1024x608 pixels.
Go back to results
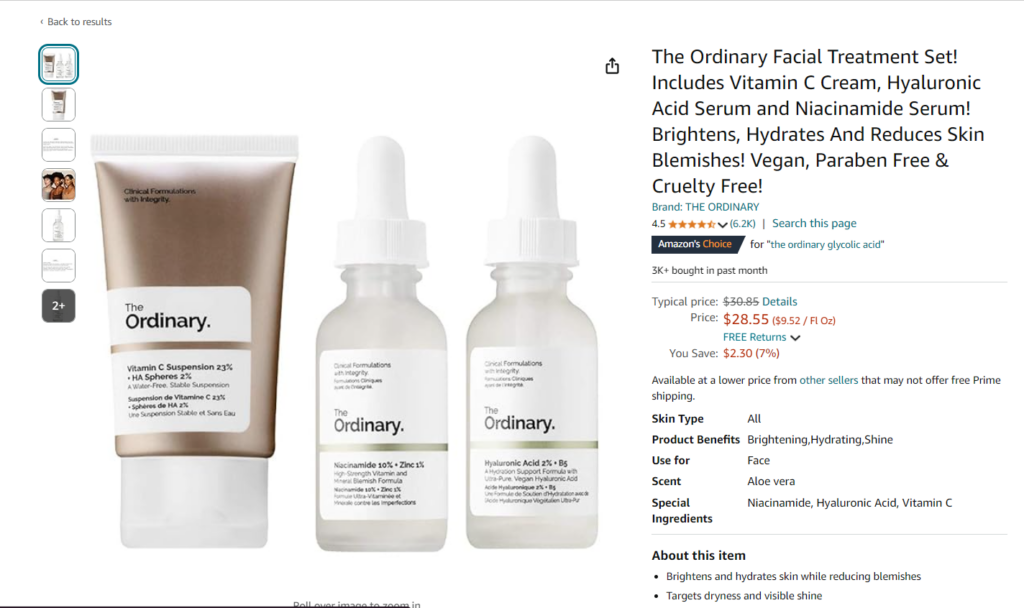tap(76, 22)
